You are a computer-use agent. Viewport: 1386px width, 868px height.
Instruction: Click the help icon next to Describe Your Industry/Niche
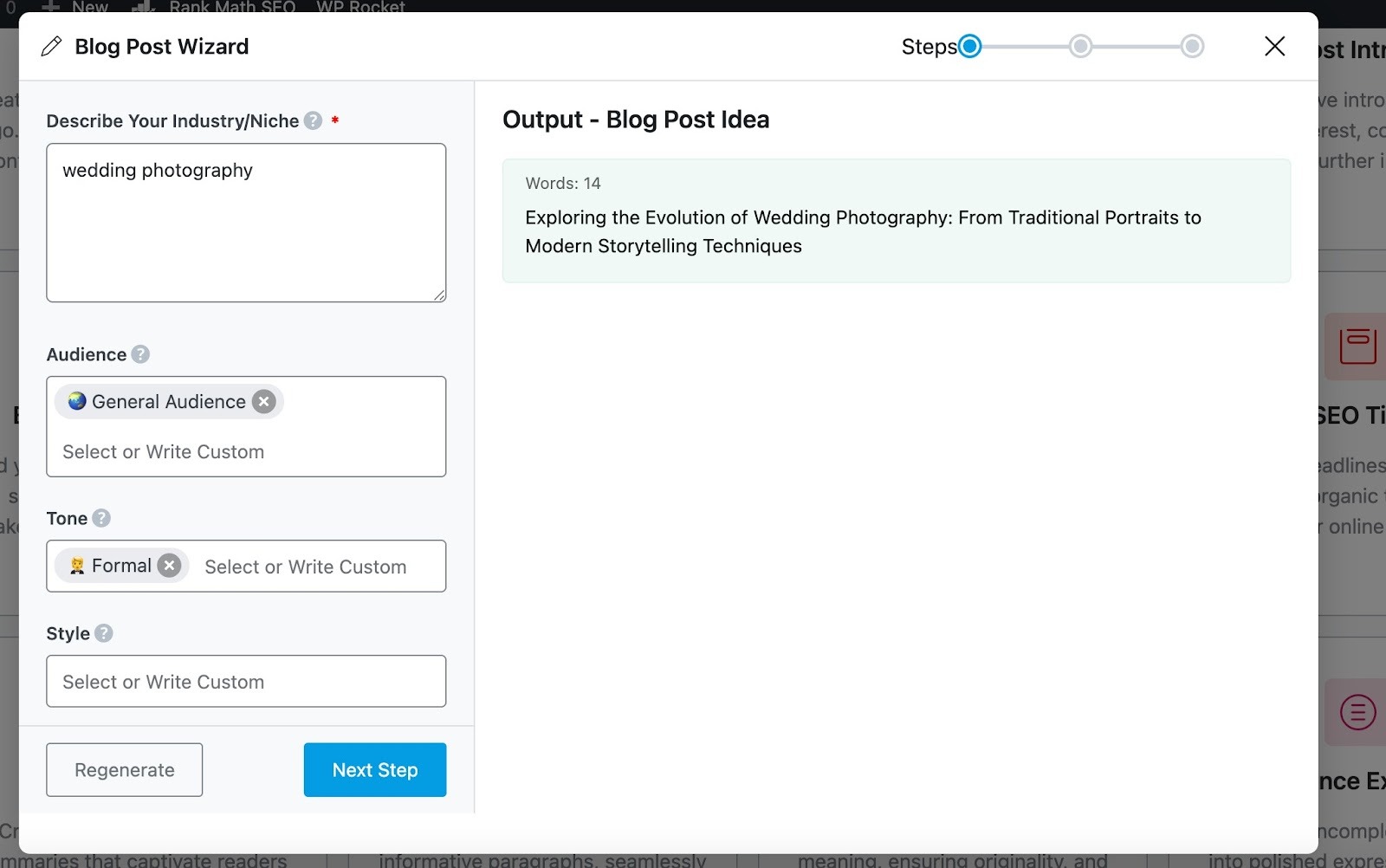click(x=312, y=121)
